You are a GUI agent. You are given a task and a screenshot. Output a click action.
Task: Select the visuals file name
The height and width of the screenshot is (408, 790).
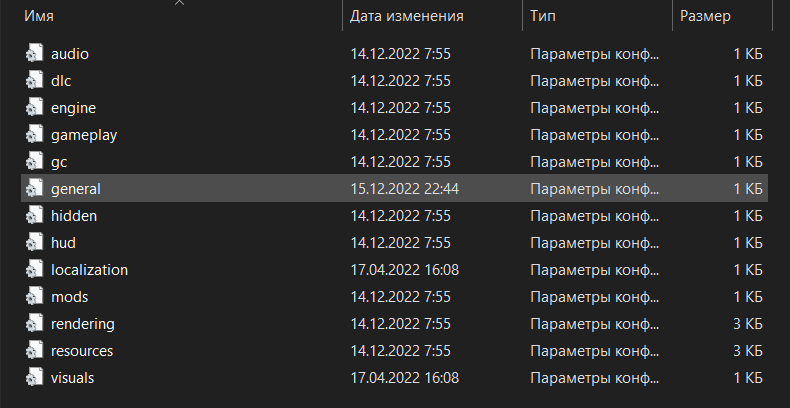pyautogui.click(x=73, y=377)
